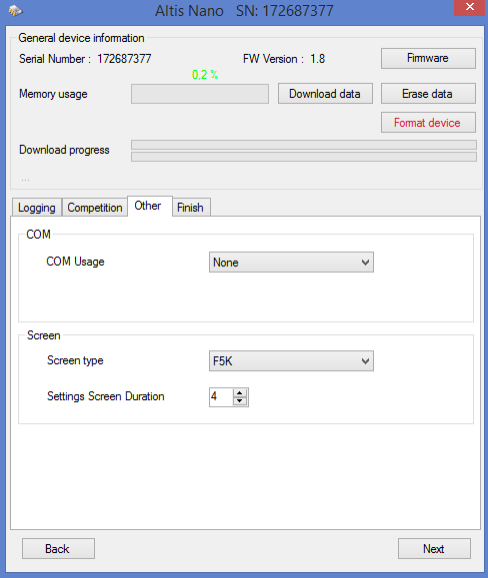Click the Altis Nano app icon in title bar
Screen dimensions: 488x578
pos(15,10)
